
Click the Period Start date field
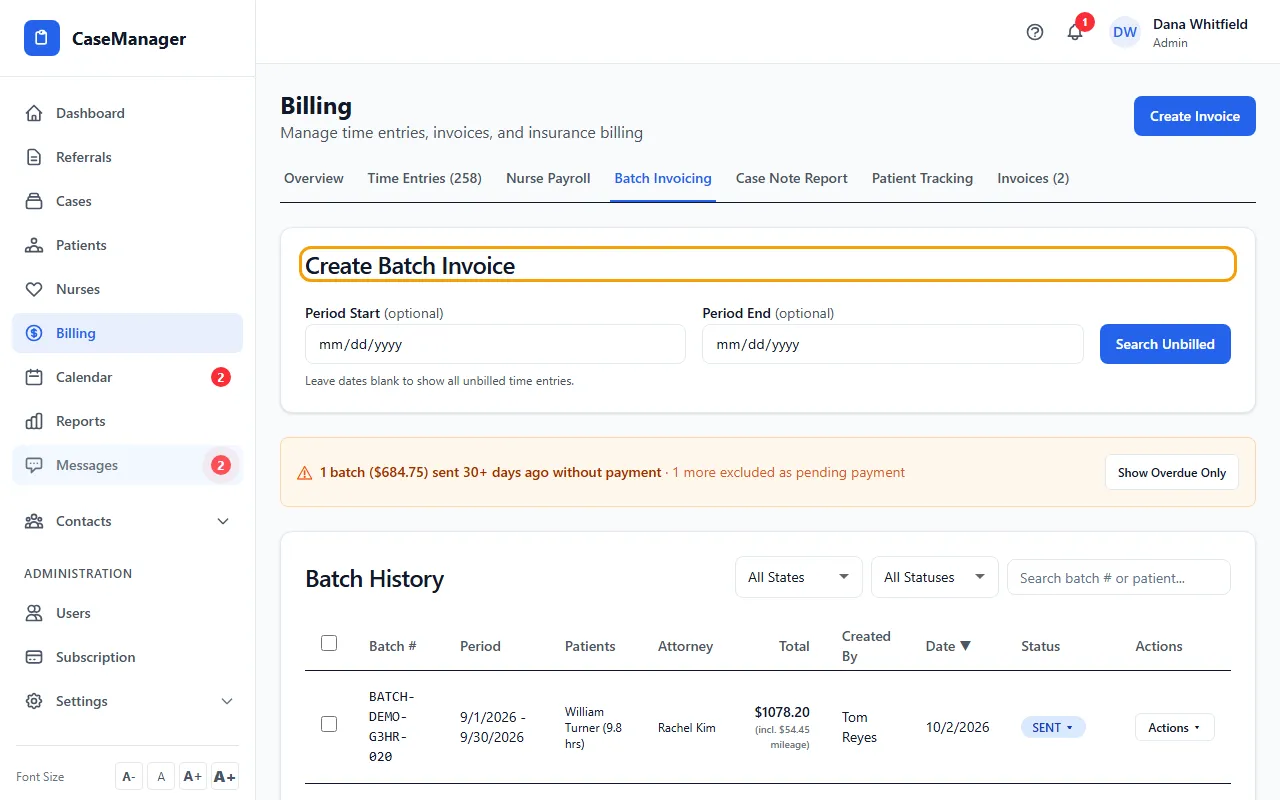click(495, 344)
